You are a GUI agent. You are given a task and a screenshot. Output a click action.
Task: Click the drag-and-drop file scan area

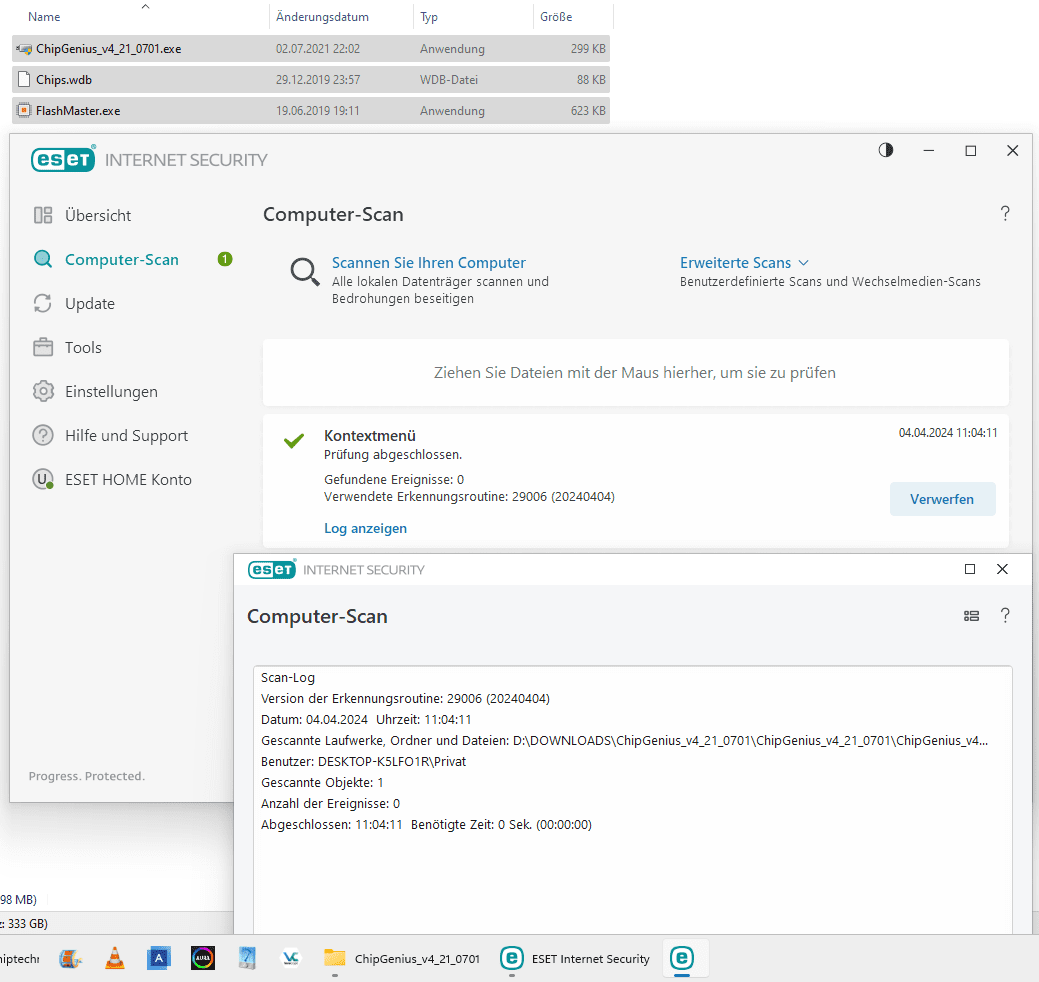coord(635,372)
